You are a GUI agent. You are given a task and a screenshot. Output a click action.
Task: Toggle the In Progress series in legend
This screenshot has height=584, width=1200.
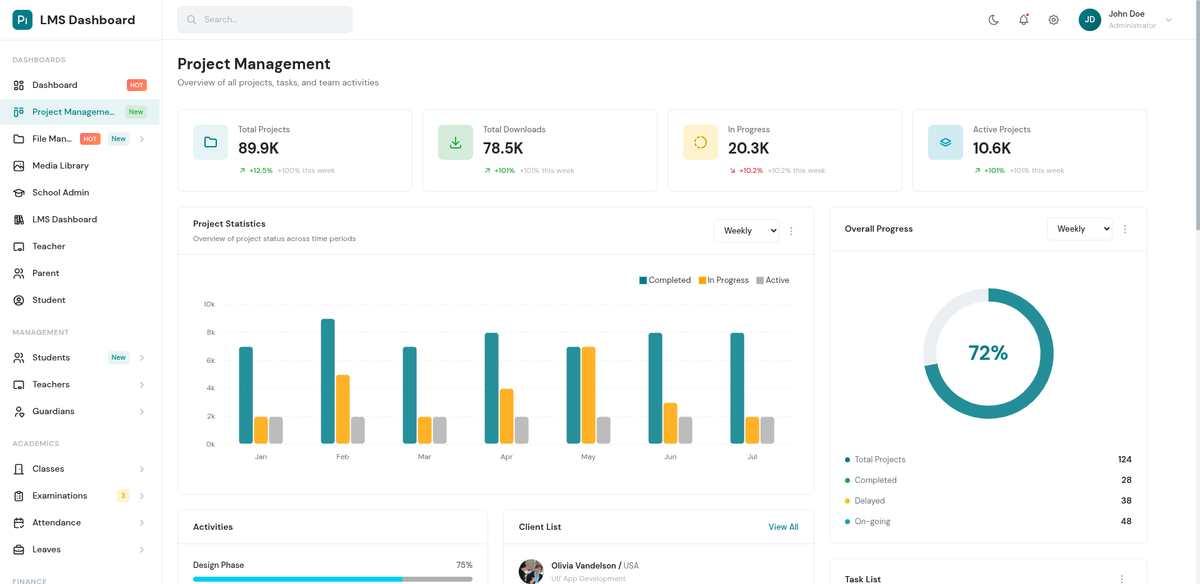(723, 280)
